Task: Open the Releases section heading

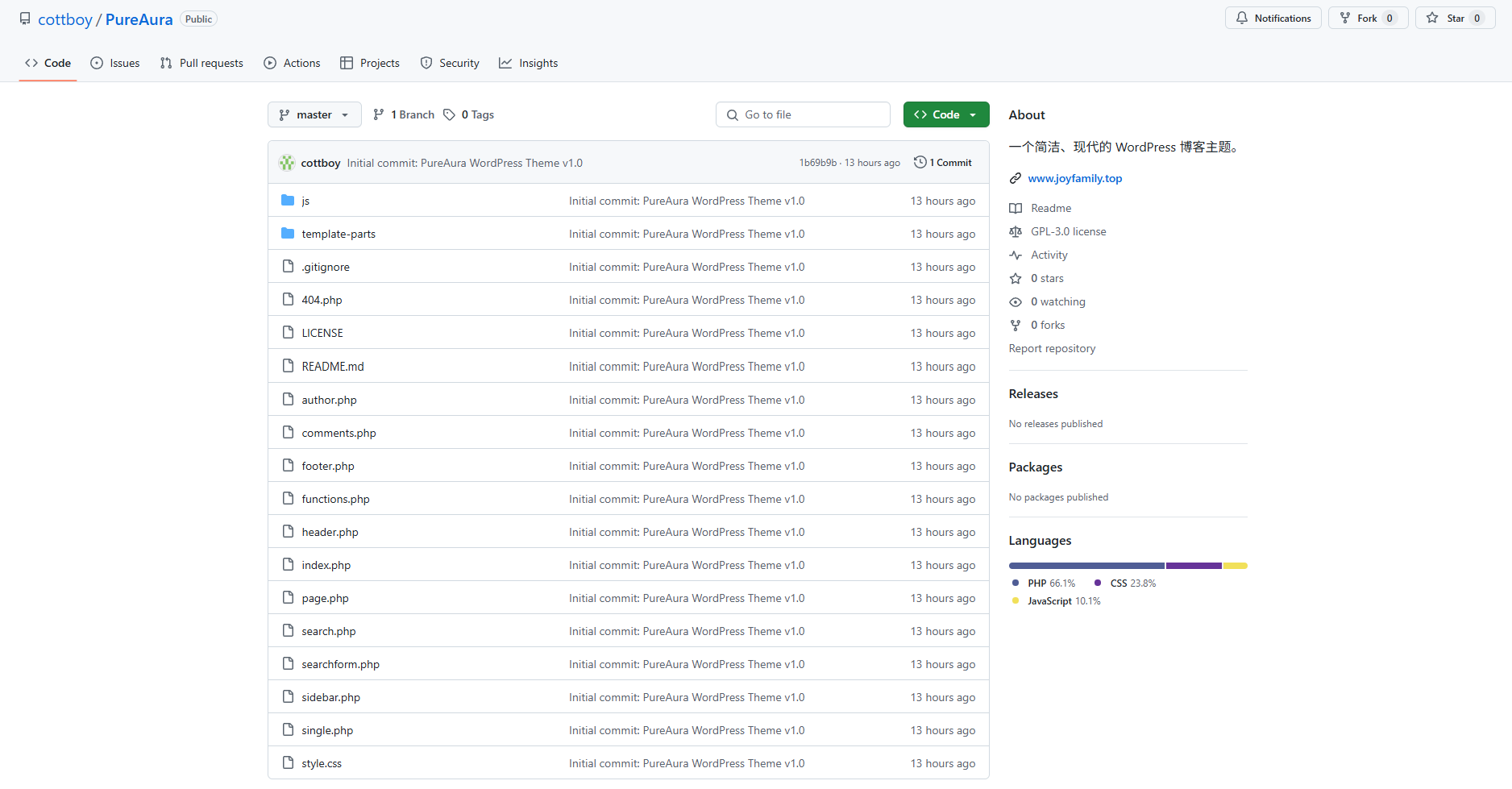Action: click(x=1033, y=393)
